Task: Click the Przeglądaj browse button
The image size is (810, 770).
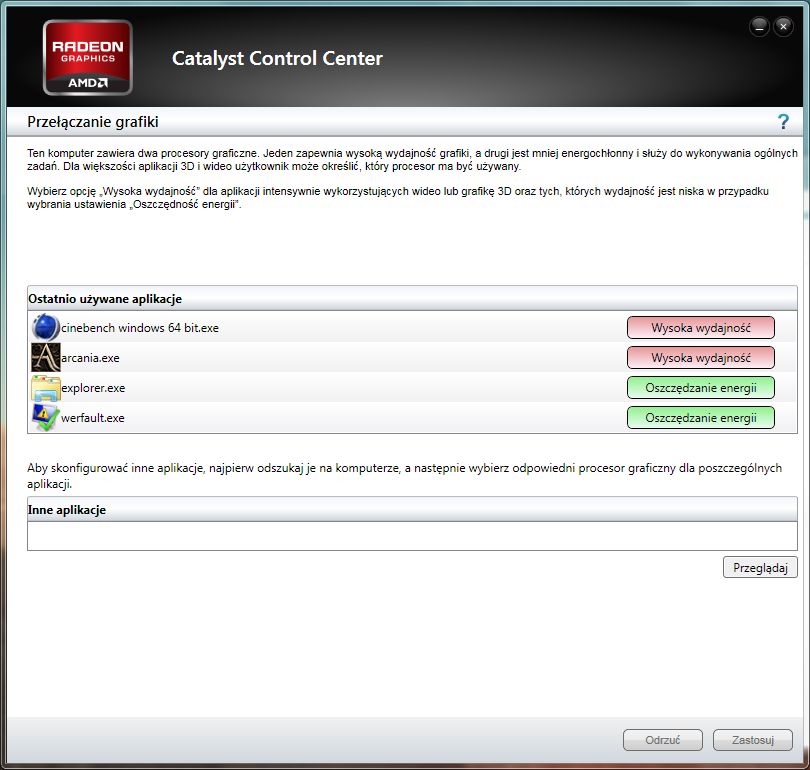Action: point(760,568)
